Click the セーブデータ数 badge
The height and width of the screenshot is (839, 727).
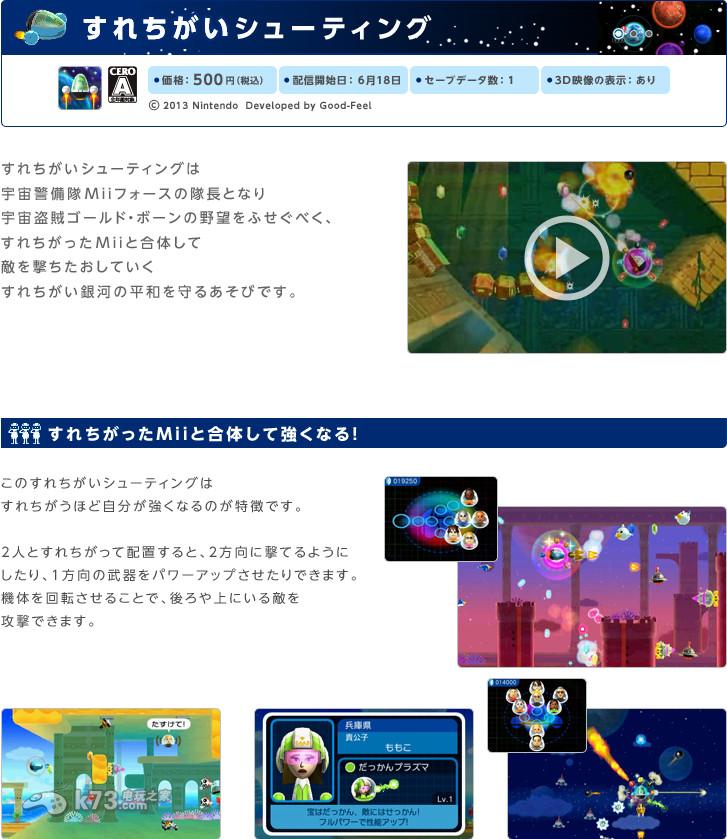click(x=474, y=80)
